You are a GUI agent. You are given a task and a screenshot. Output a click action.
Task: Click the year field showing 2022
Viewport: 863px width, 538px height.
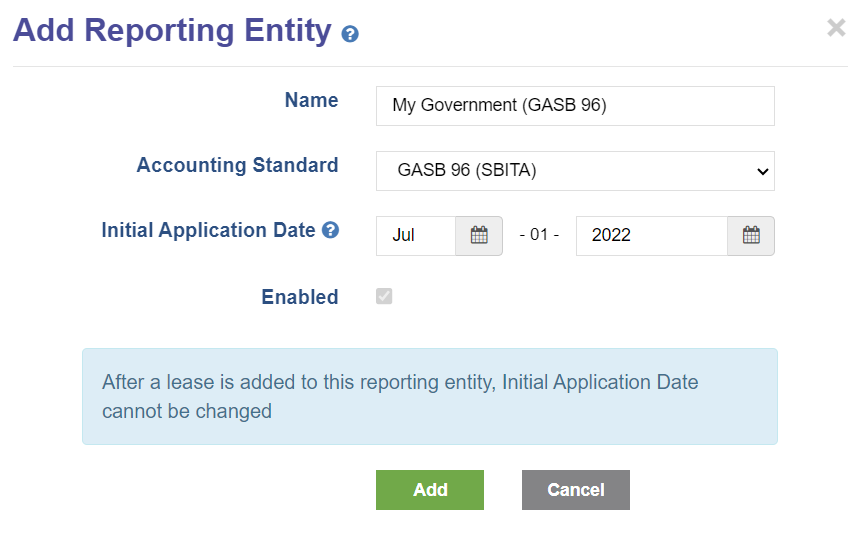pyautogui.click(x=652, y=235)
